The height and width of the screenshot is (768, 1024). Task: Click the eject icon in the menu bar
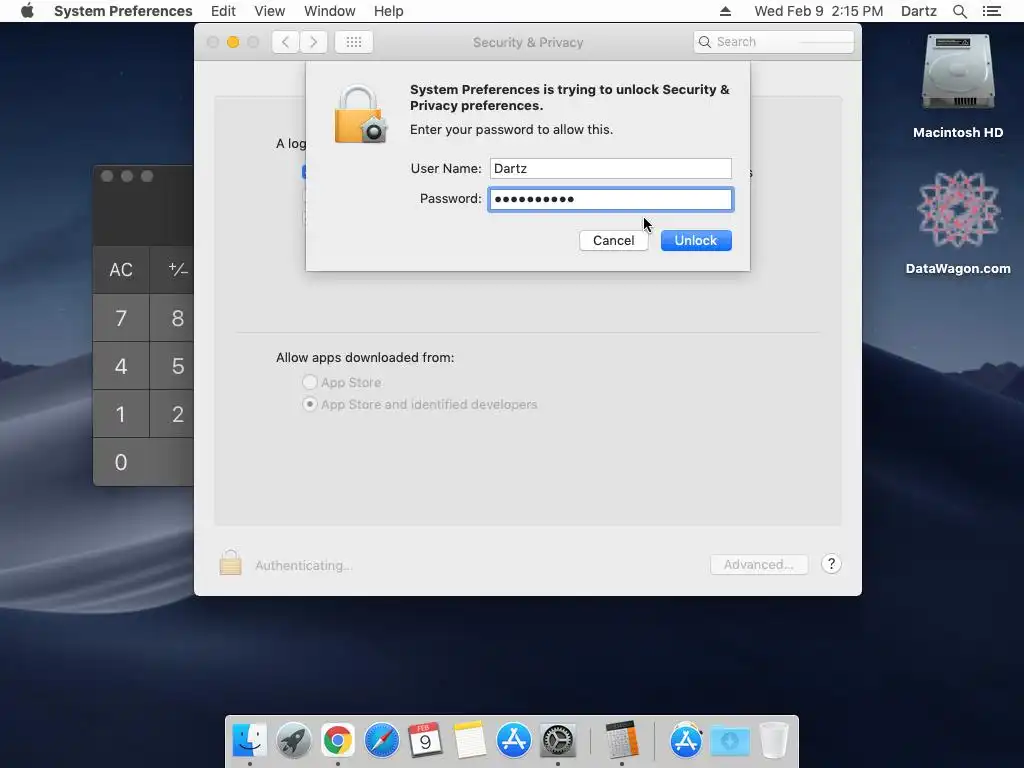(725, 11)
